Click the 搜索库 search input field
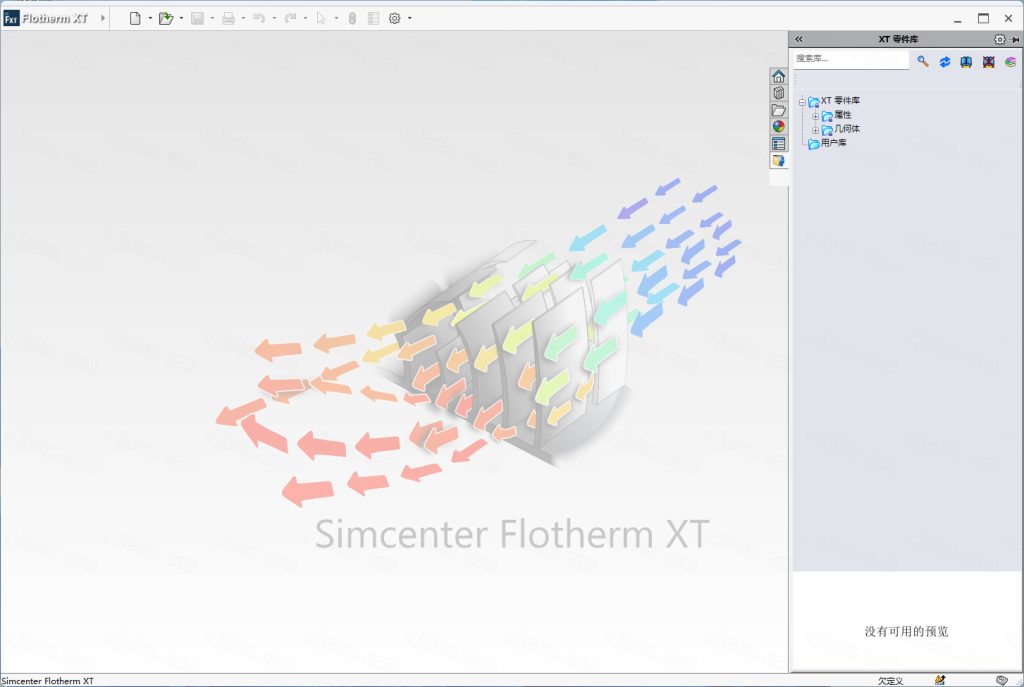The image size is (1024, 687). tap(850, 60)
